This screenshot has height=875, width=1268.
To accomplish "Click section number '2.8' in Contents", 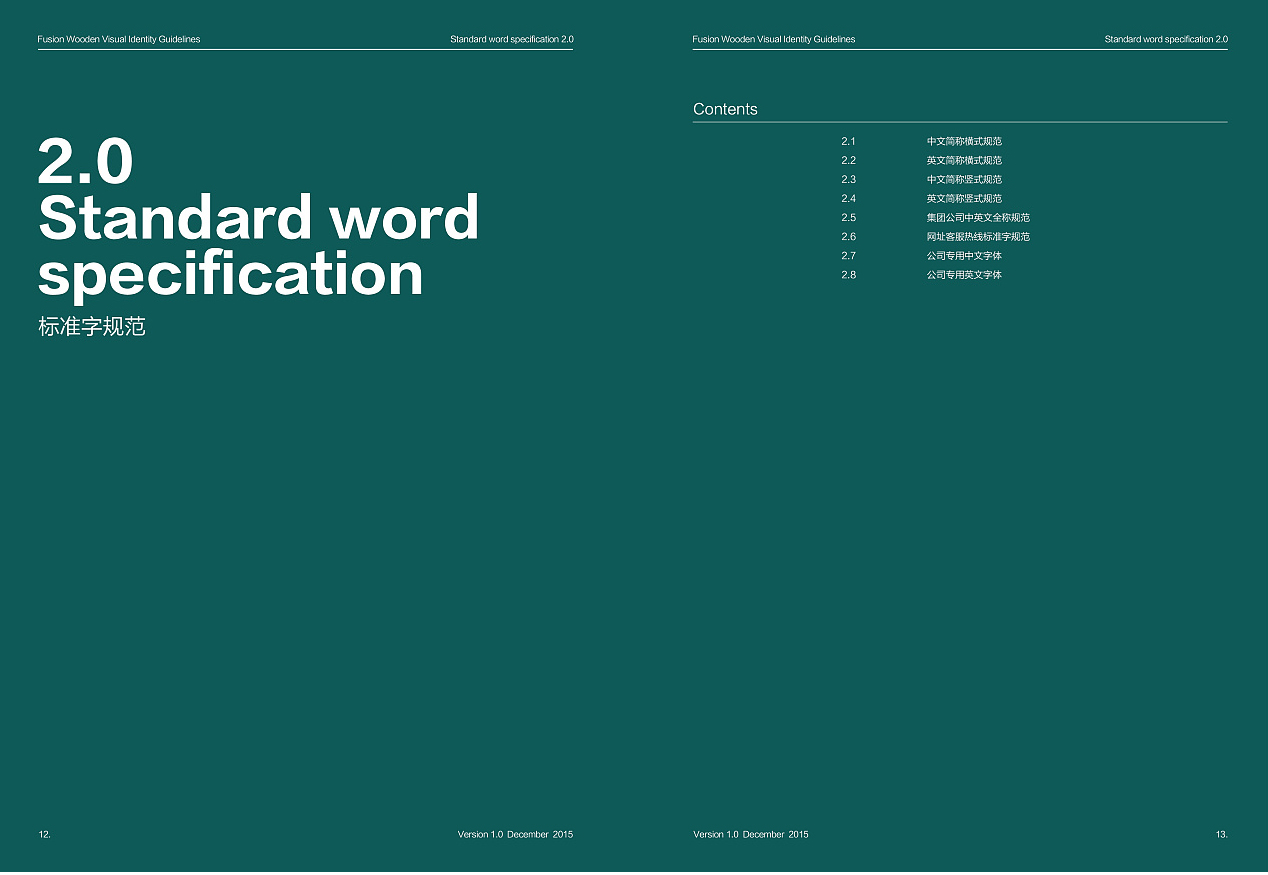I will point(848,274).
